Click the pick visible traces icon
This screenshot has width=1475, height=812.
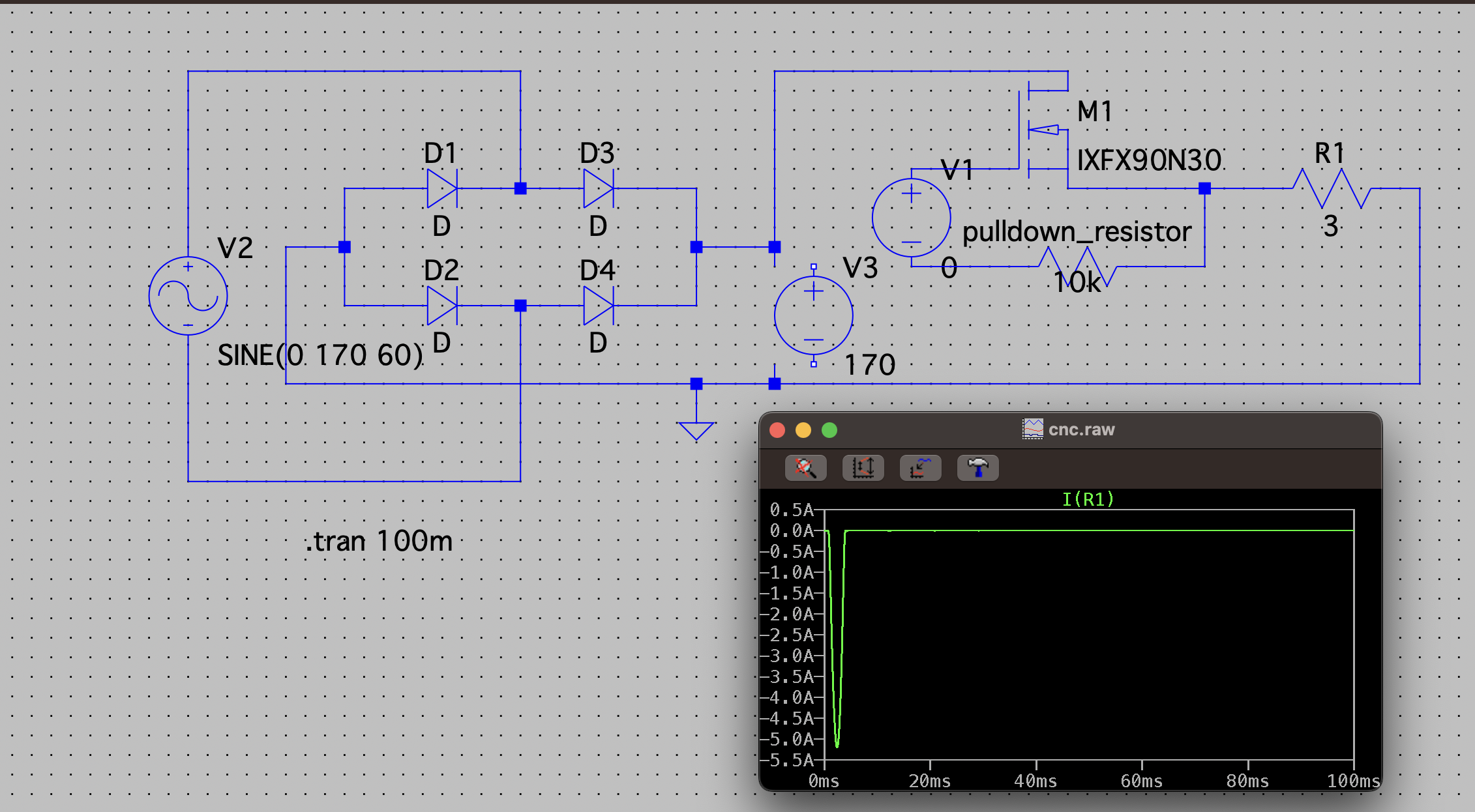pos(920,467)
